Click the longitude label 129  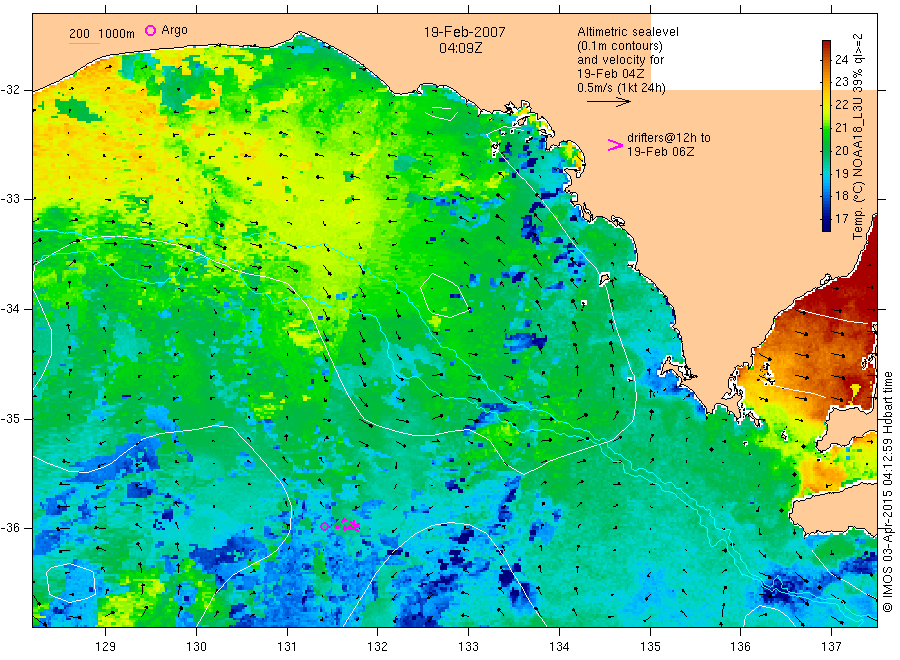106,647
